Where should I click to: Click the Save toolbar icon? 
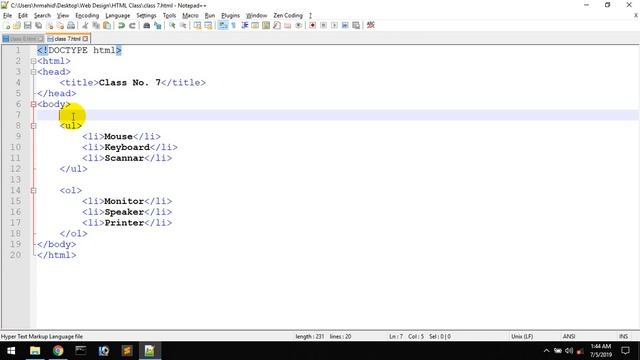(28, 25)
